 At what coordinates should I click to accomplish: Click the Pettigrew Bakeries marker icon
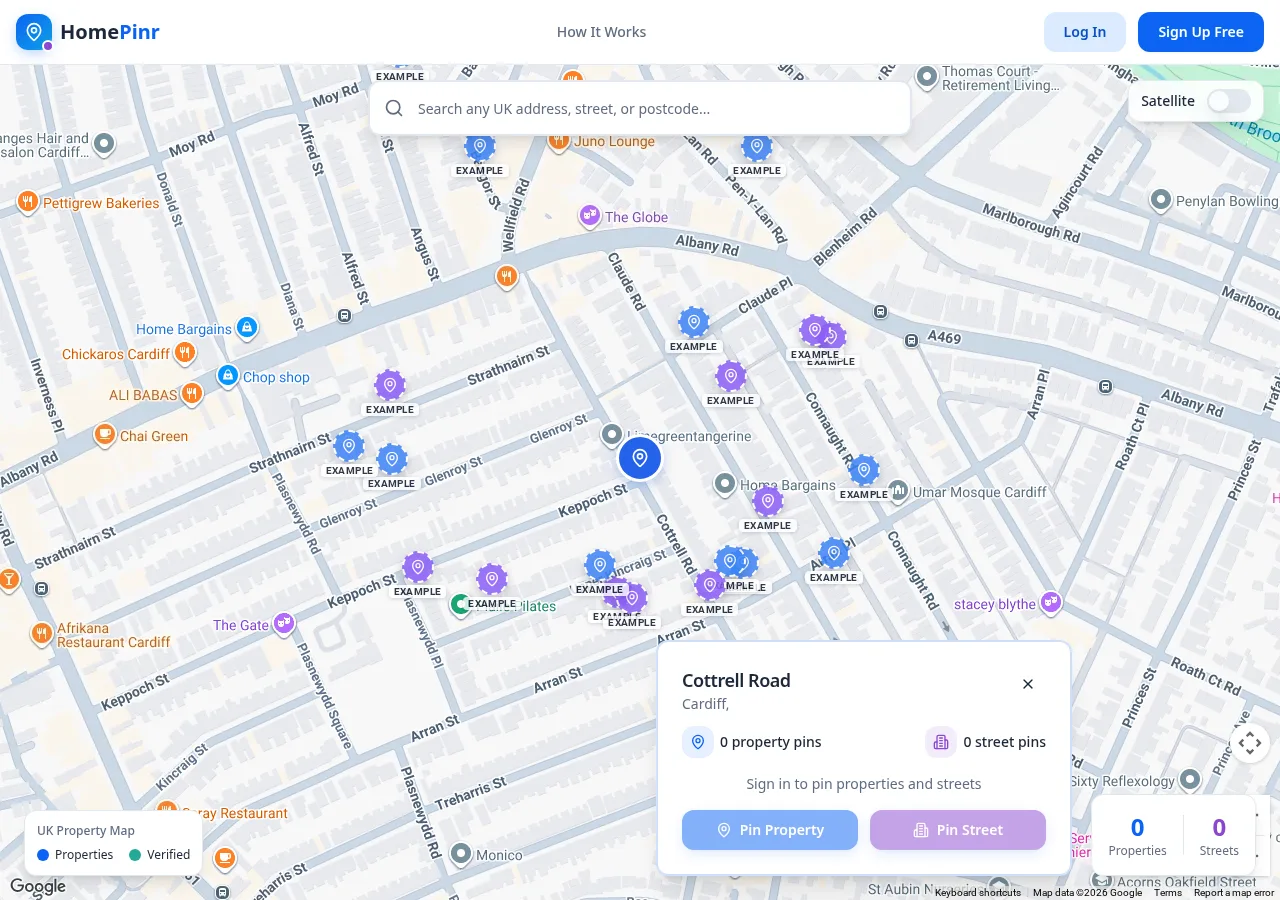coord(28,203)
